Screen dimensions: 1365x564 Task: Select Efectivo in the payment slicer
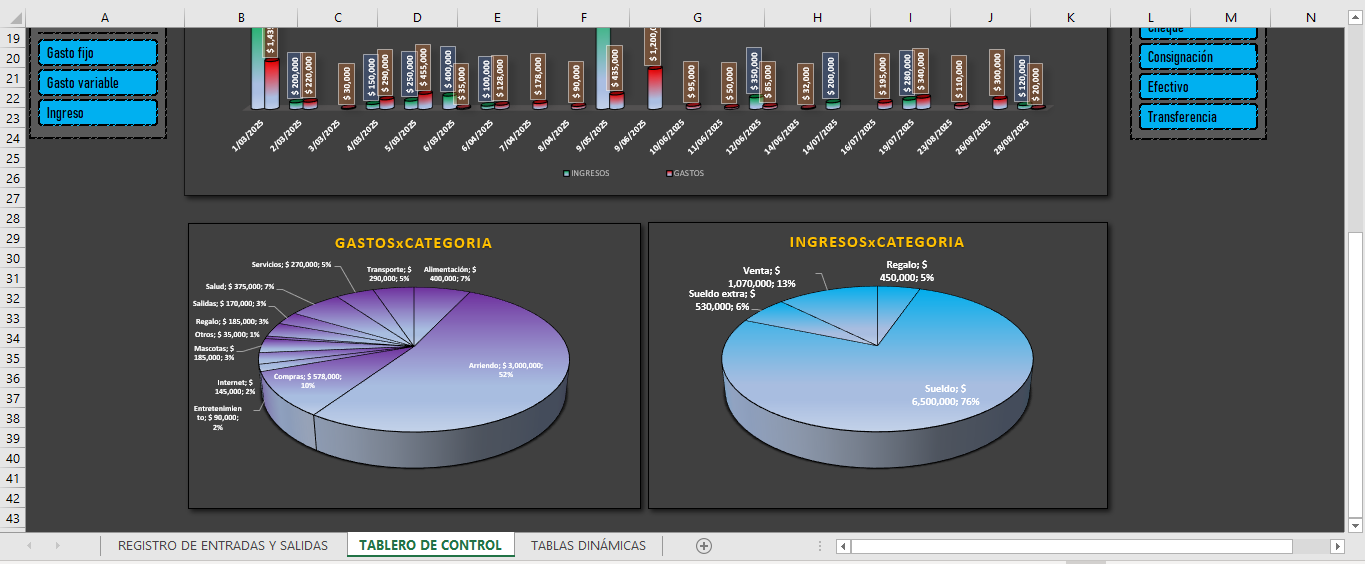pyautogui.click(x=1197, y=87)
